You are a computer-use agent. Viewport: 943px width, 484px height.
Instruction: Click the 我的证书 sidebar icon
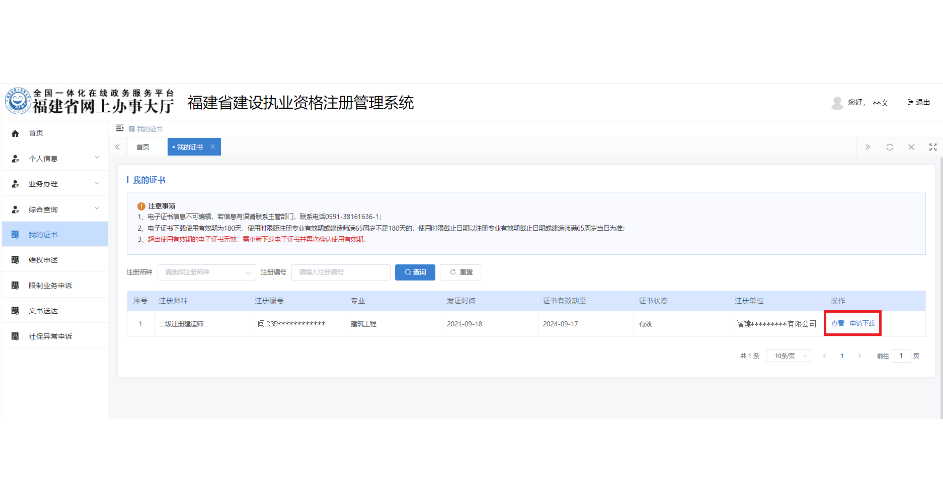15,235
